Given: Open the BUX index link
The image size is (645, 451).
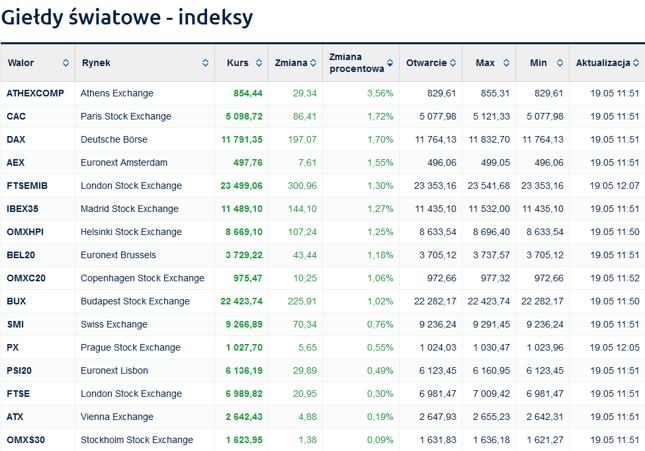Looking at the screenshot, I should pyautogui.click(x=16, y=300).
